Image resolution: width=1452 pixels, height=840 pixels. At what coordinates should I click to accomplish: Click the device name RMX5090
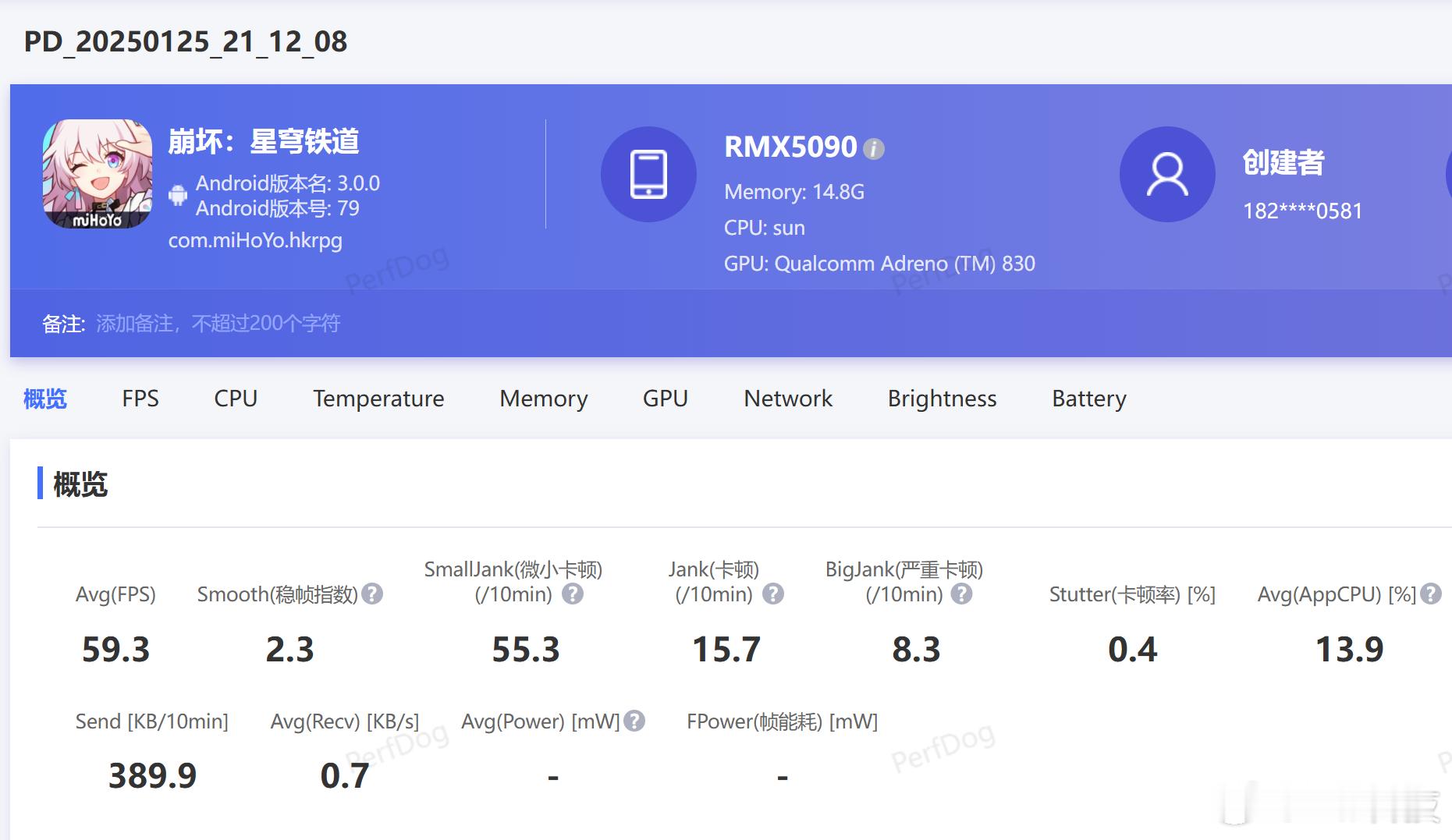(790, 147)
